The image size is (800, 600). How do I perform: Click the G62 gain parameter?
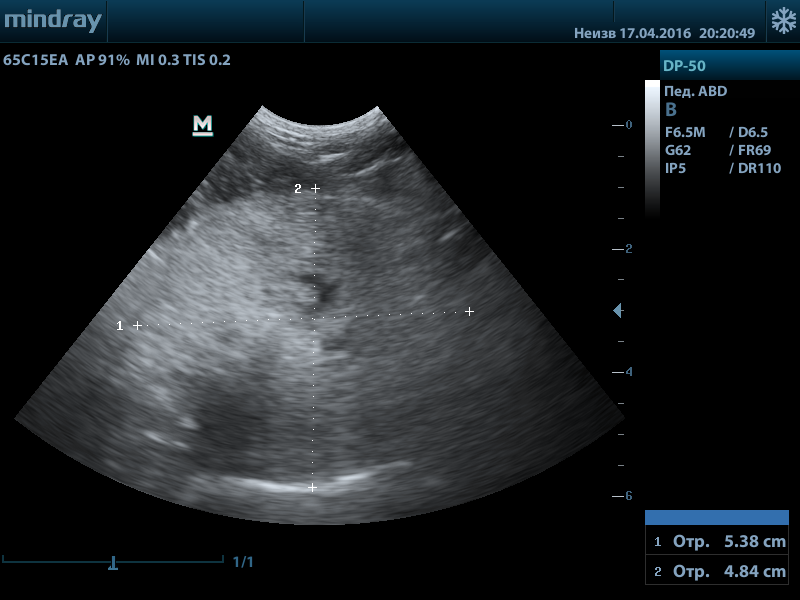click(x=678, y=150)
